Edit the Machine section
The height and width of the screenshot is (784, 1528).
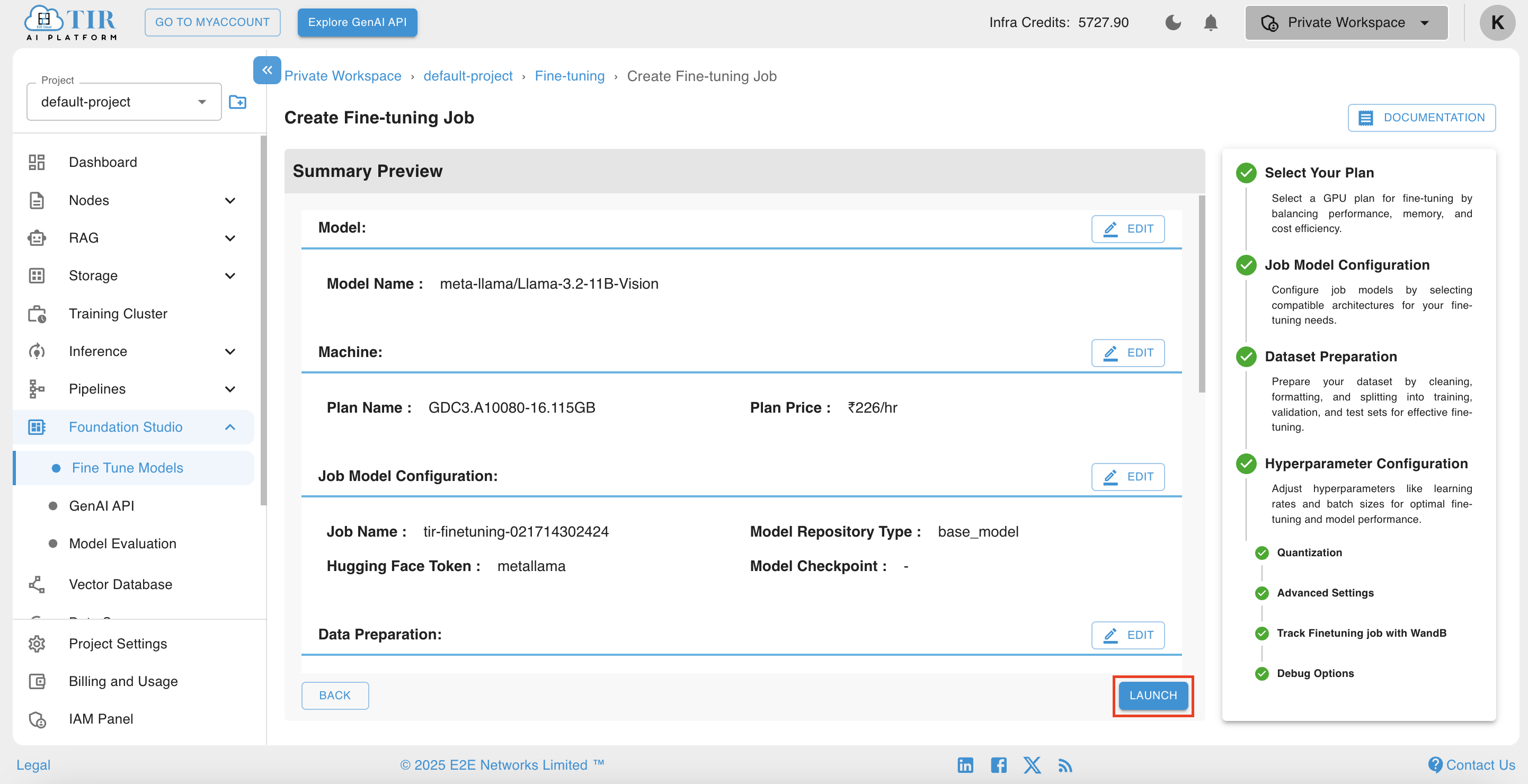[x=1127, y=353]
